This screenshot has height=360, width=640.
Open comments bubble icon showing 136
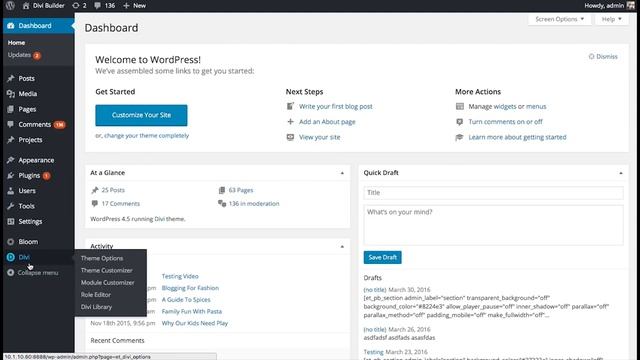104,6
